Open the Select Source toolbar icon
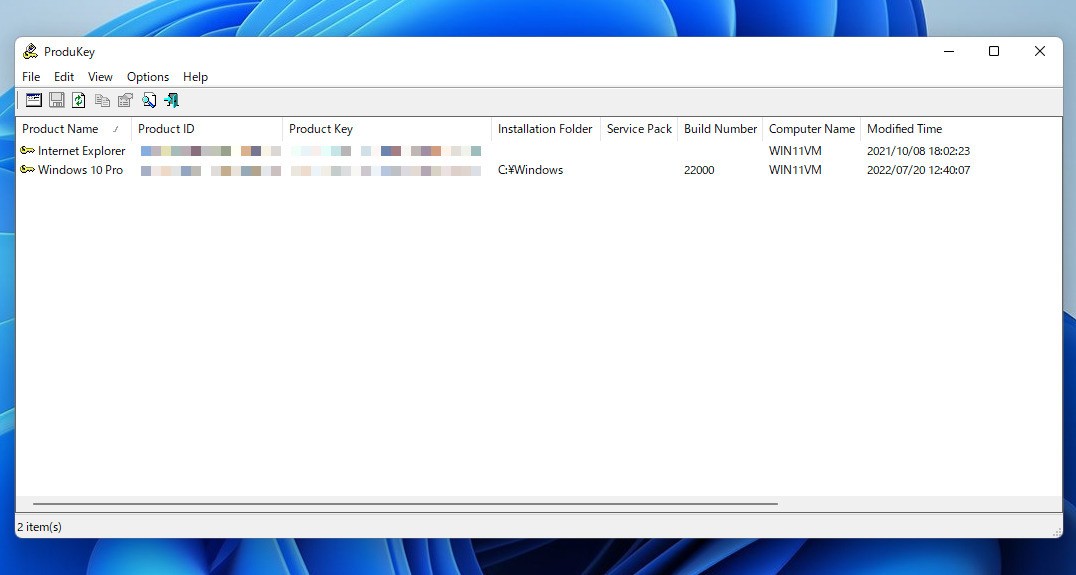This screenshot has width=1076, height=575. tap(34, 100)
